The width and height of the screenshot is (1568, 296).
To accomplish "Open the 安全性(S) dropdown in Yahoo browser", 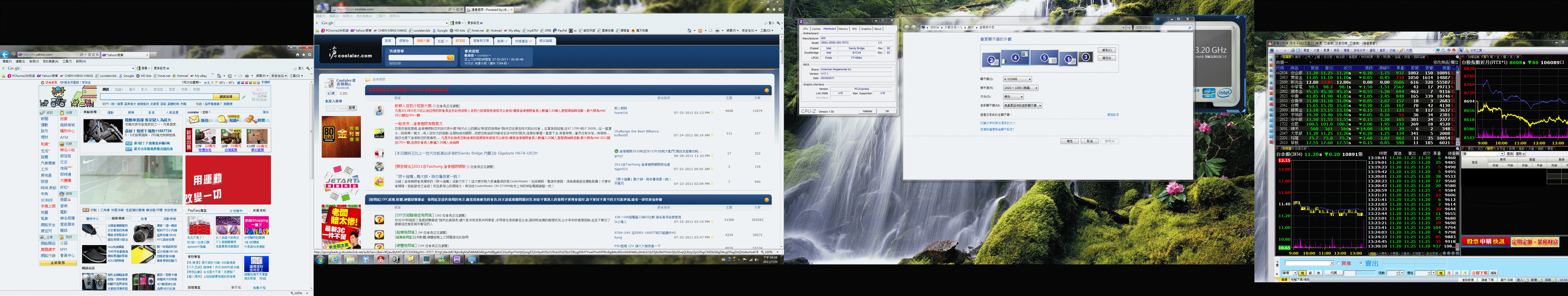I will tap(279, 76).
